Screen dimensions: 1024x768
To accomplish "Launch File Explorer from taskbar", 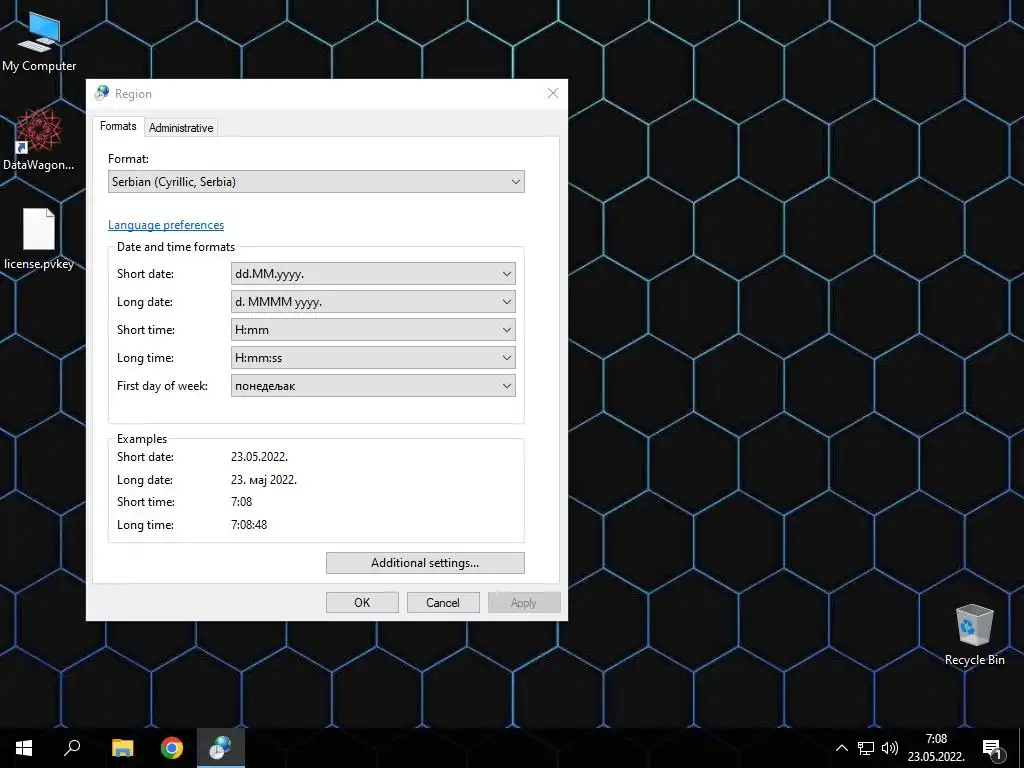I will (x=122, y=748).
